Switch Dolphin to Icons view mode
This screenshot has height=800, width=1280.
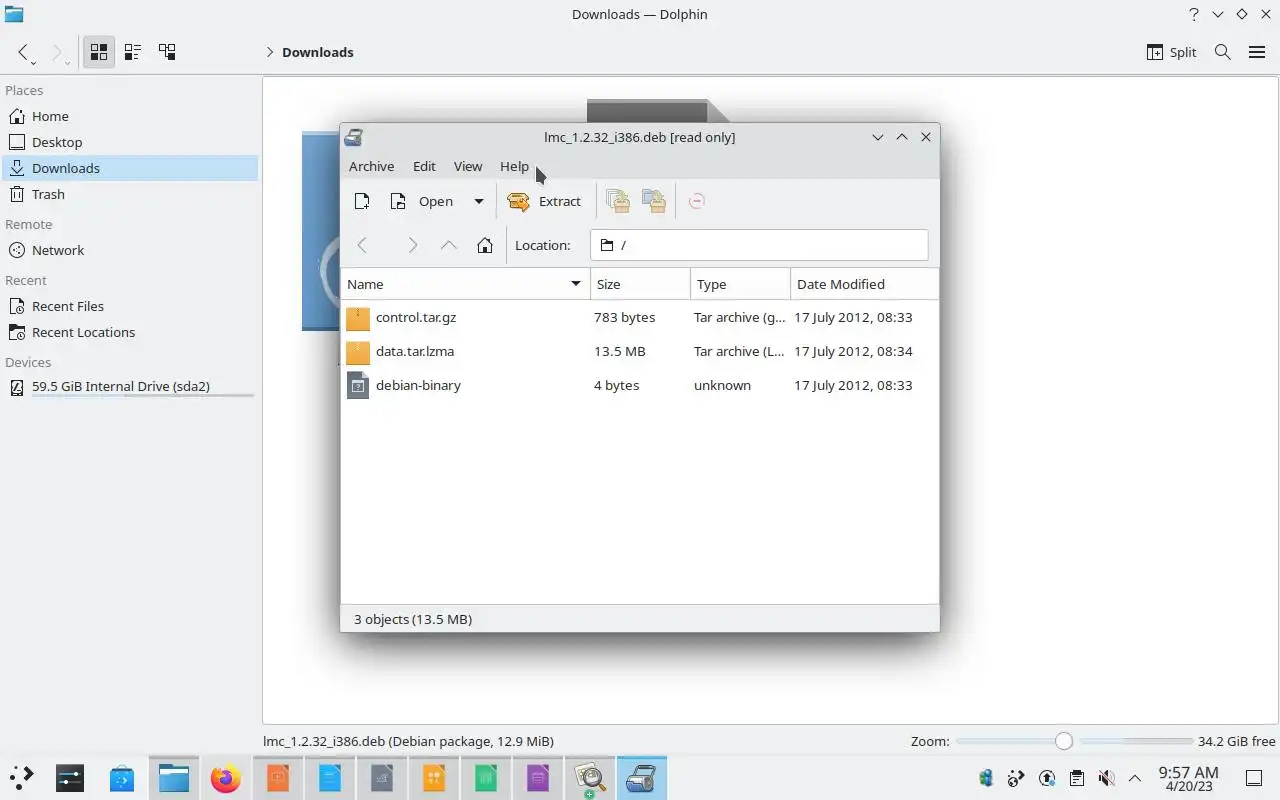click(x=98, y=52)
